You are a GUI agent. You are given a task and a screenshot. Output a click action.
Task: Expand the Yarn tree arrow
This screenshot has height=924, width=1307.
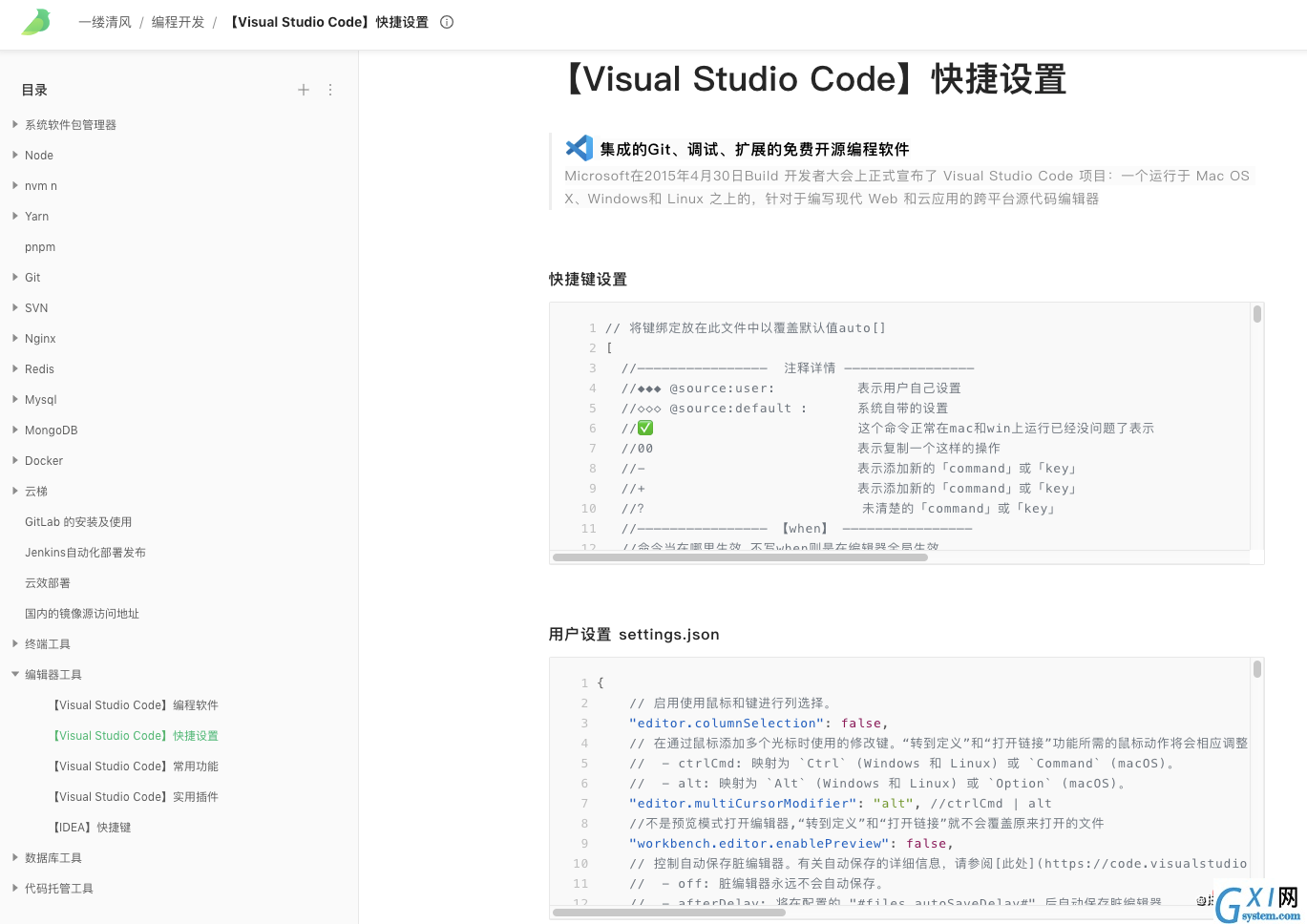pyautogui.click(x=15, y=216)
